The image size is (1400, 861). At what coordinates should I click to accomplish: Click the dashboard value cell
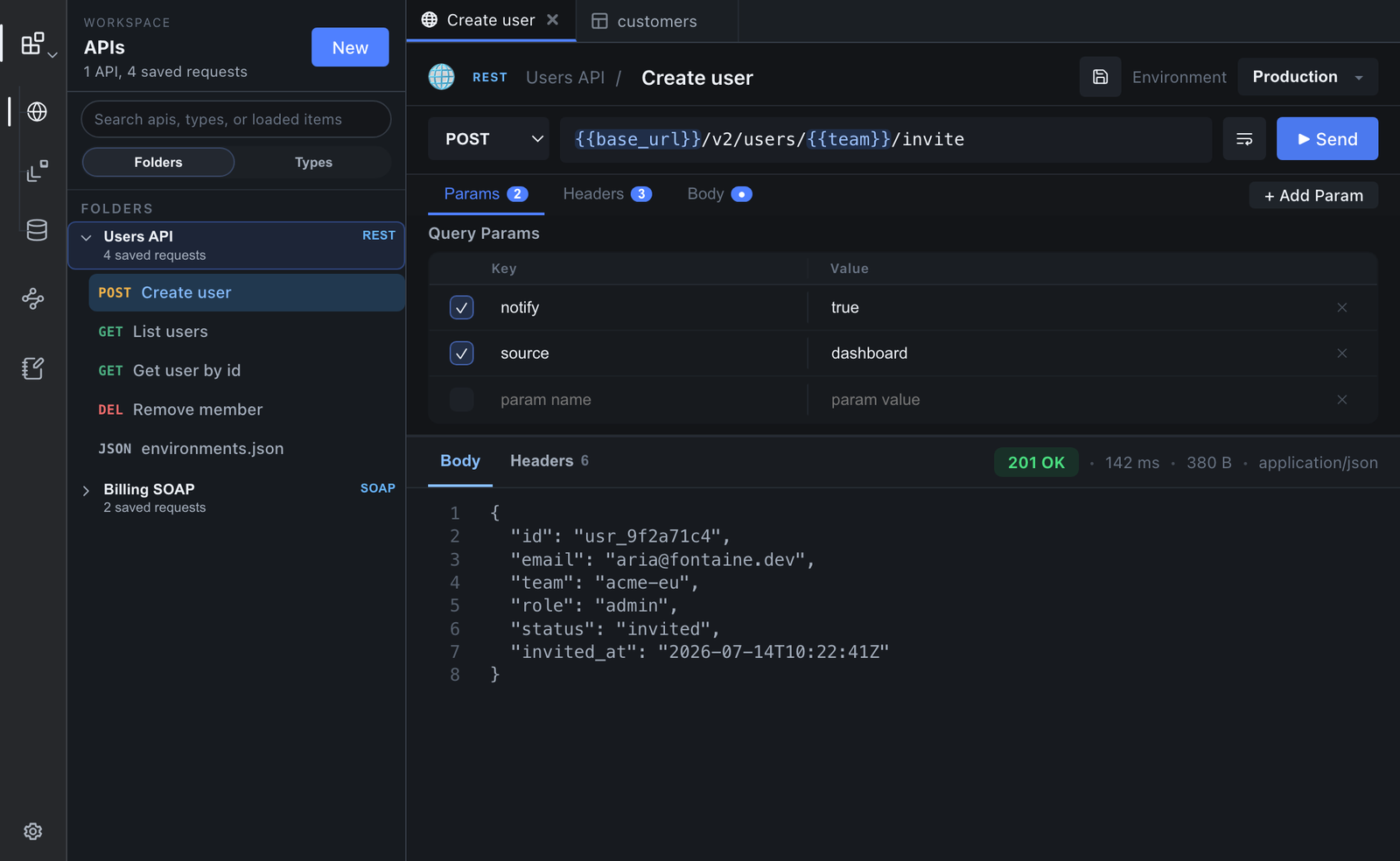coord(869,353)
